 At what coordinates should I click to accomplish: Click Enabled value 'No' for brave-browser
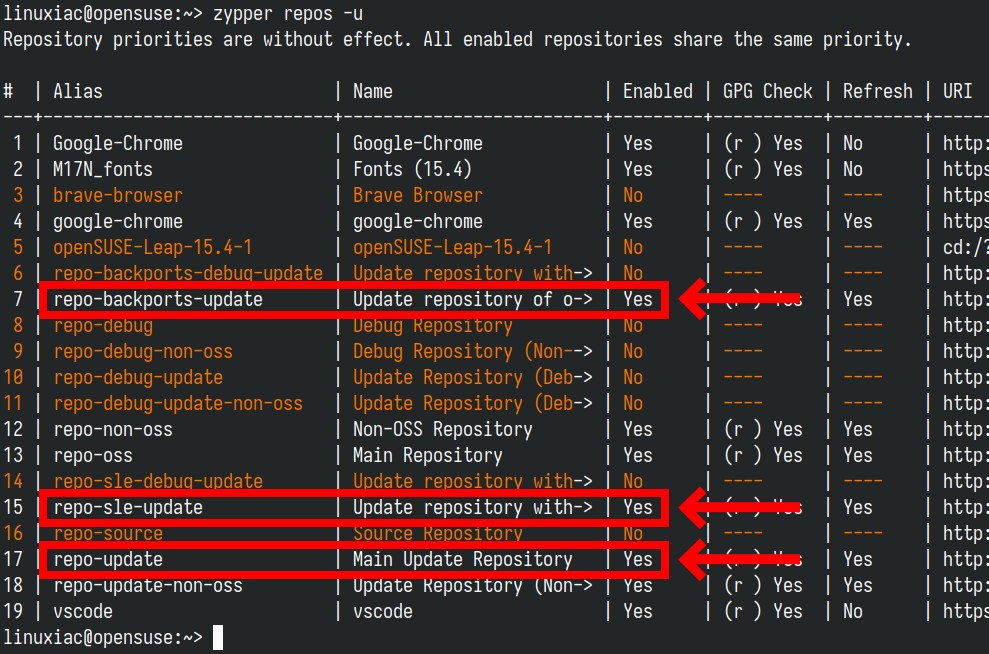click(x=633, y=195)
